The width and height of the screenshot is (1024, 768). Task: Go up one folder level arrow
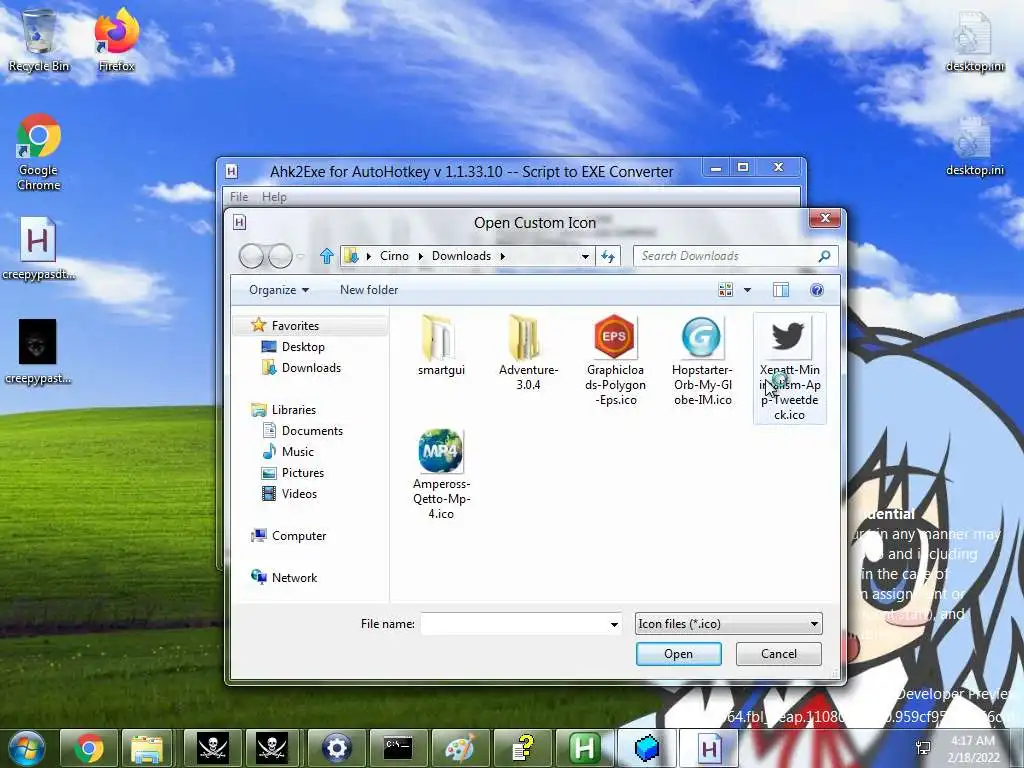click(x=327, y=256)
